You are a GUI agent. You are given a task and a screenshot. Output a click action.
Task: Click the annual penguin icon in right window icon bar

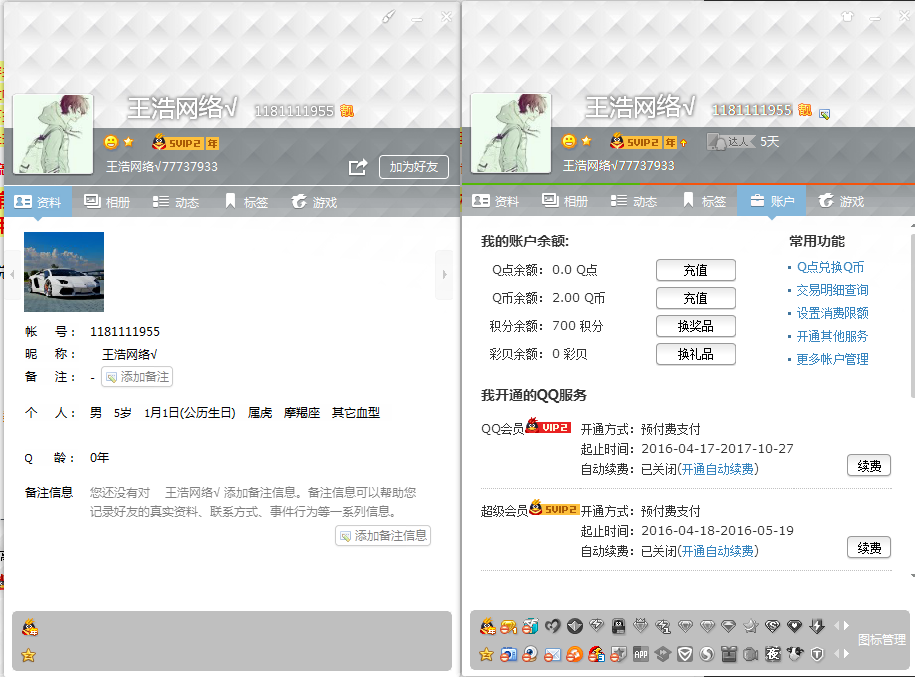[488, 627]
